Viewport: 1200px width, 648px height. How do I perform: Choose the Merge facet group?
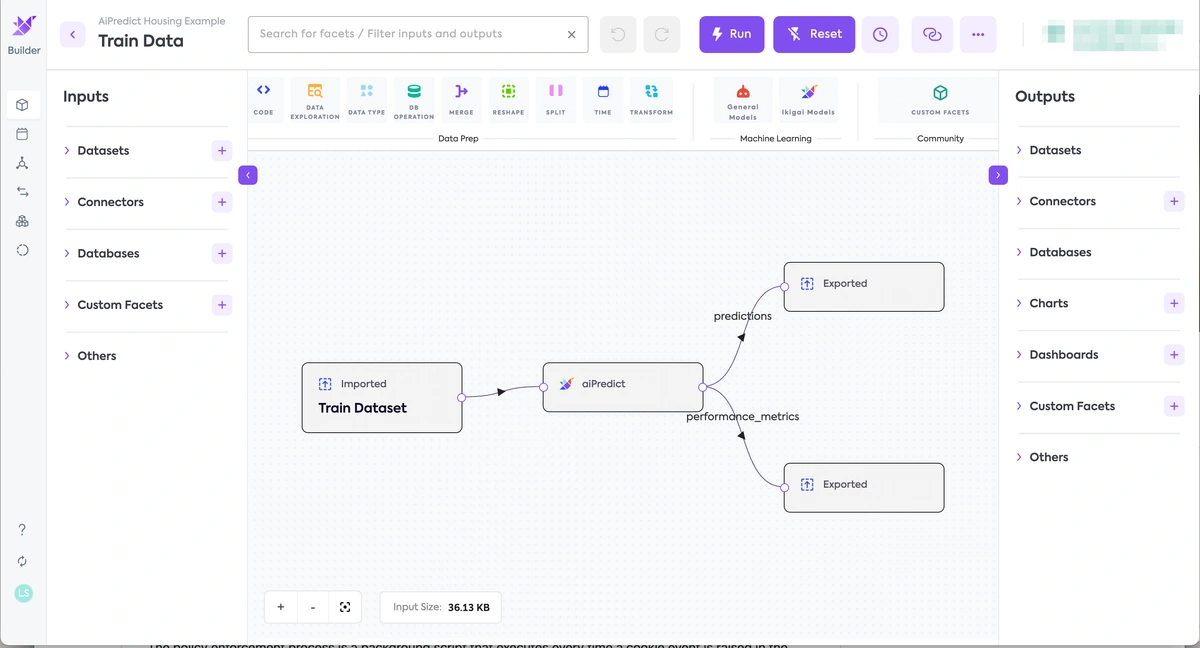461,100
